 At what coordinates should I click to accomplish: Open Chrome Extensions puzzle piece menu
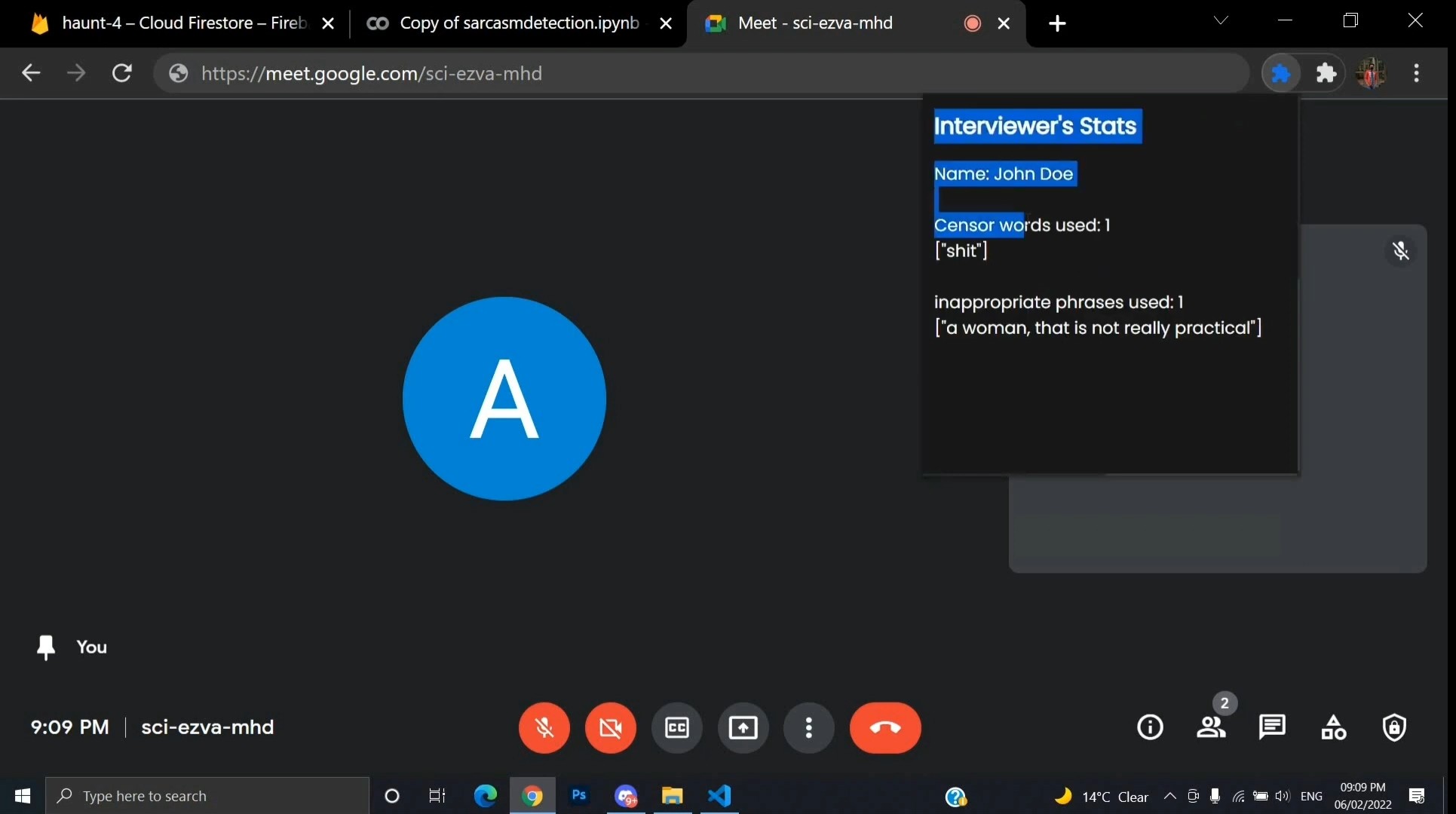click(x=1326, y=73)
